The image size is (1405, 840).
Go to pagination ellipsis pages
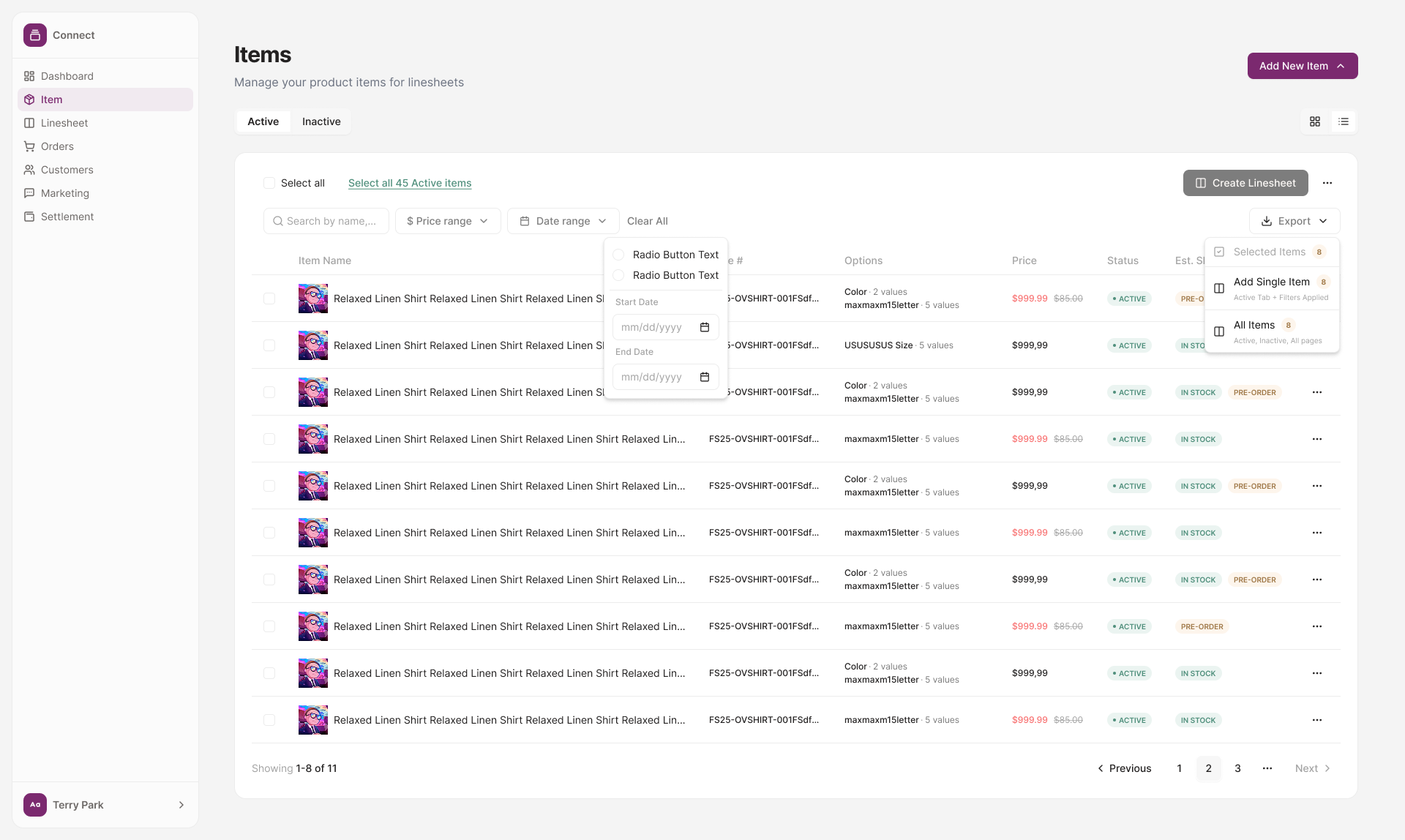point(1267,768)
